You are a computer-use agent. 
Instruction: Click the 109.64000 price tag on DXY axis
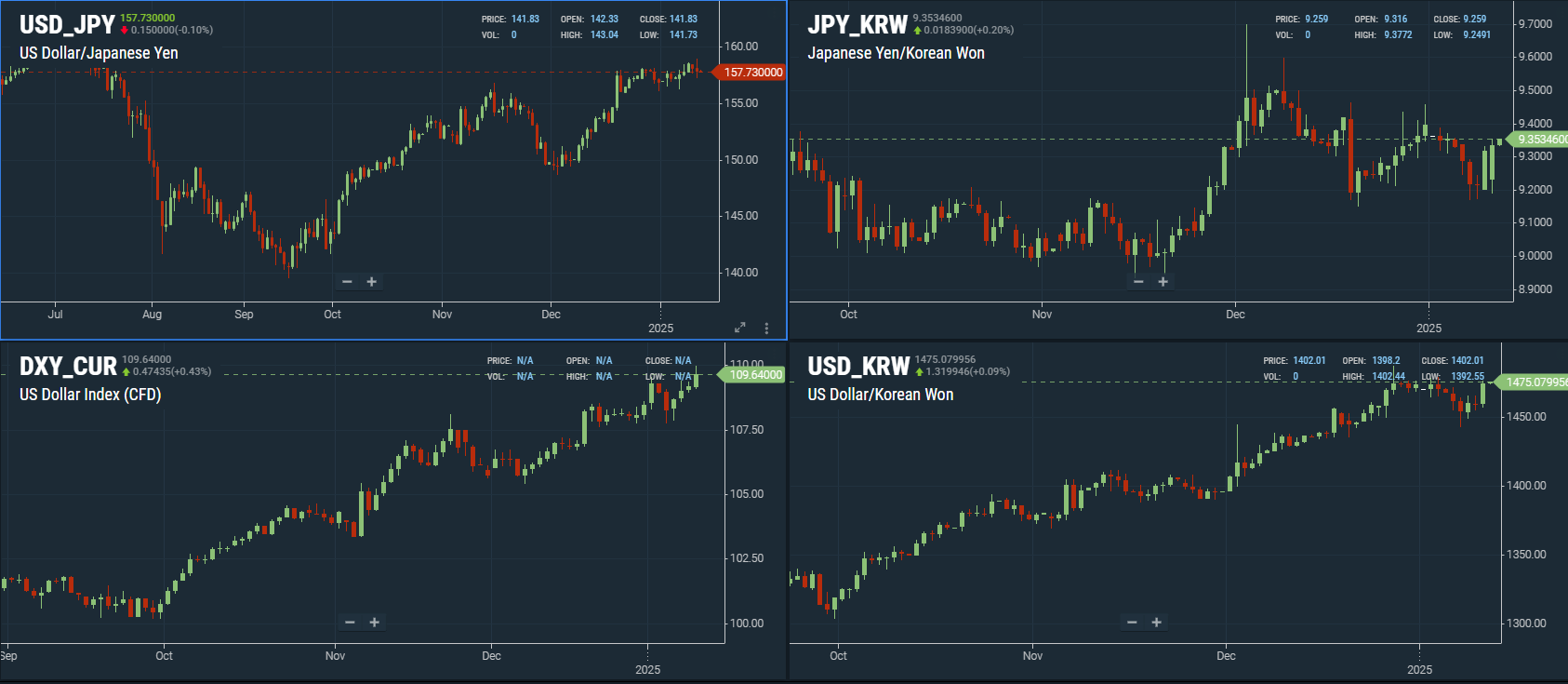point(751,374)
